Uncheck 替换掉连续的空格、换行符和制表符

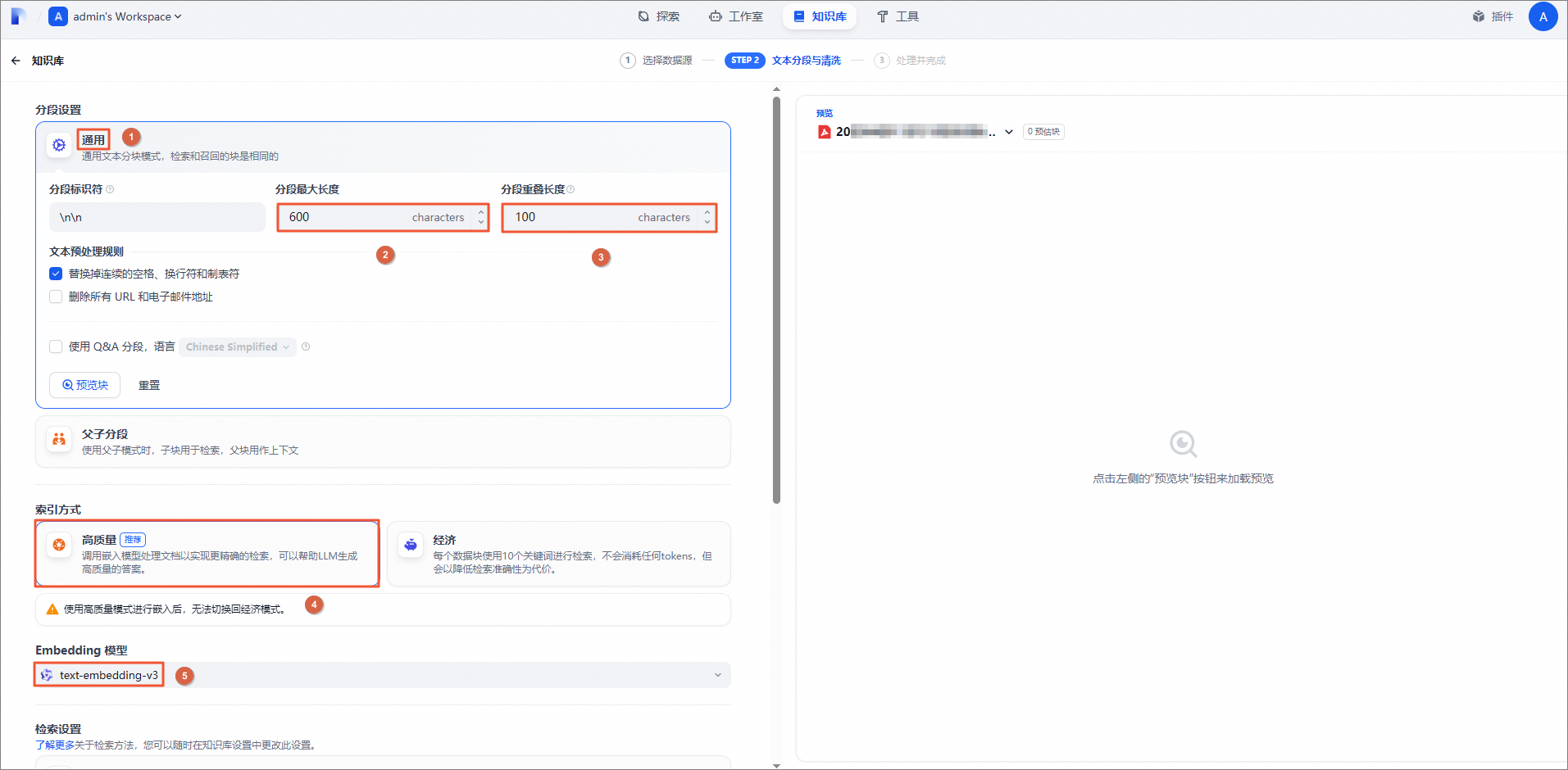pos(56,274)
